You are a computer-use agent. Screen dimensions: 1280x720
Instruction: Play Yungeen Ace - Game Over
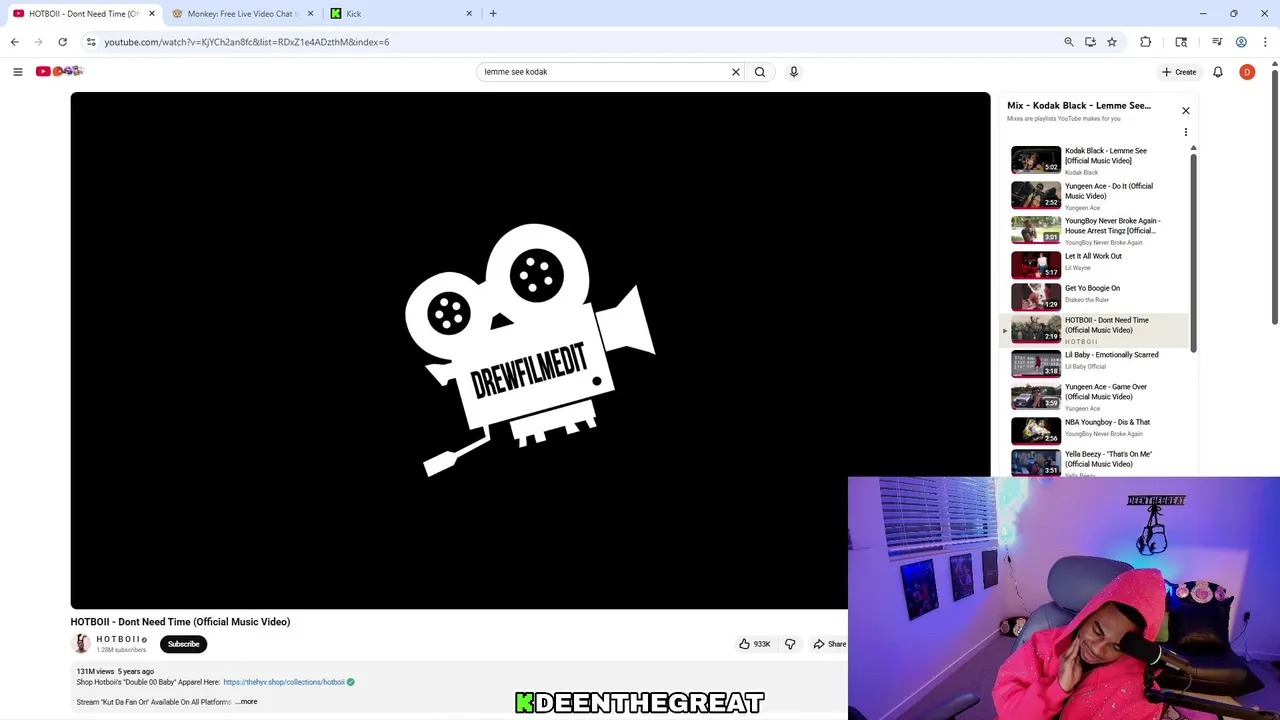click(1097, 397)
